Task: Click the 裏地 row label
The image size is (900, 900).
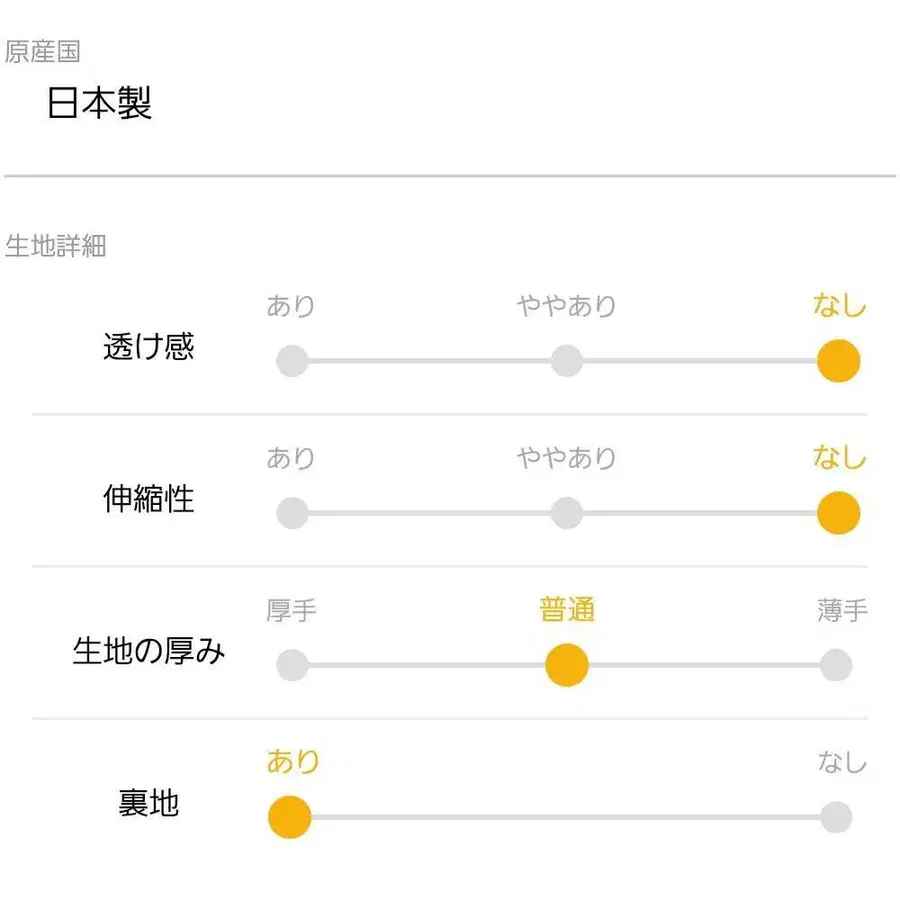Action: [x=148, y=806]
